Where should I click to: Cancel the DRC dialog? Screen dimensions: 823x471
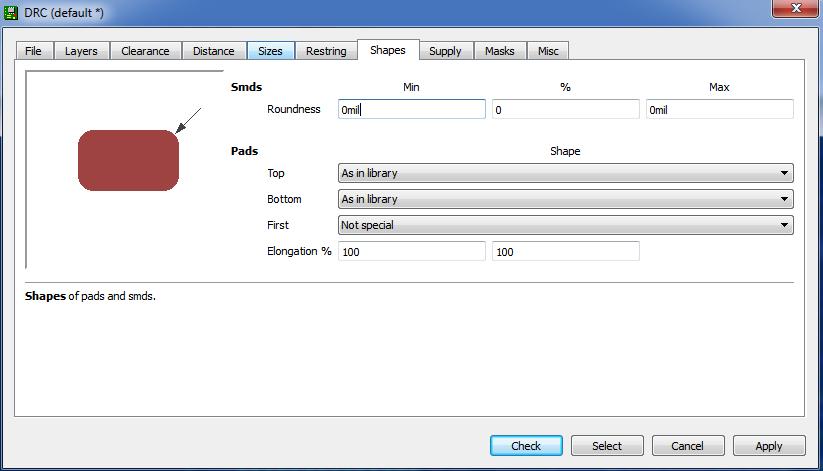point(688,445)
